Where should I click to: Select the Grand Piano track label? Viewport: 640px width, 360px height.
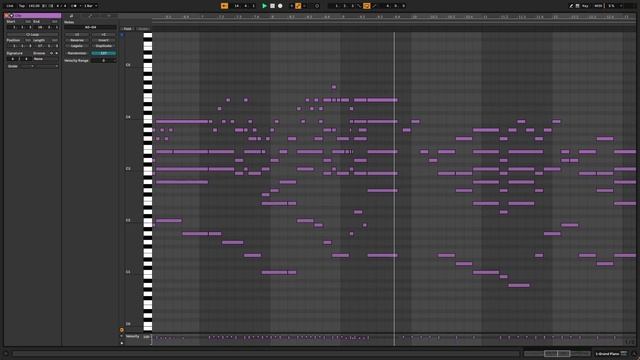point(607,353)
